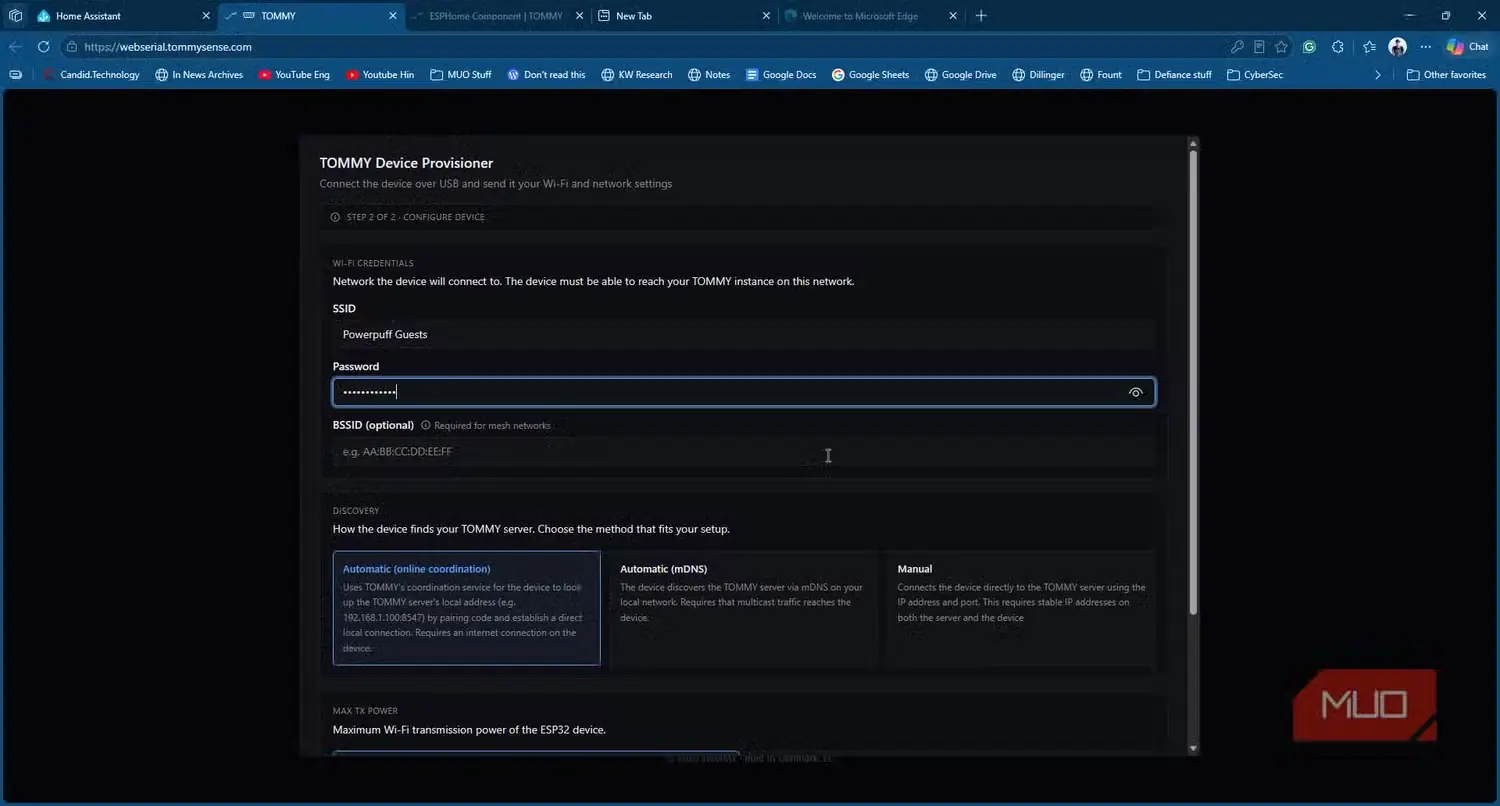1500x806 pixels.
Task: Click the webserial.tommysense.com address bar
Action: [x=640, y=47]
